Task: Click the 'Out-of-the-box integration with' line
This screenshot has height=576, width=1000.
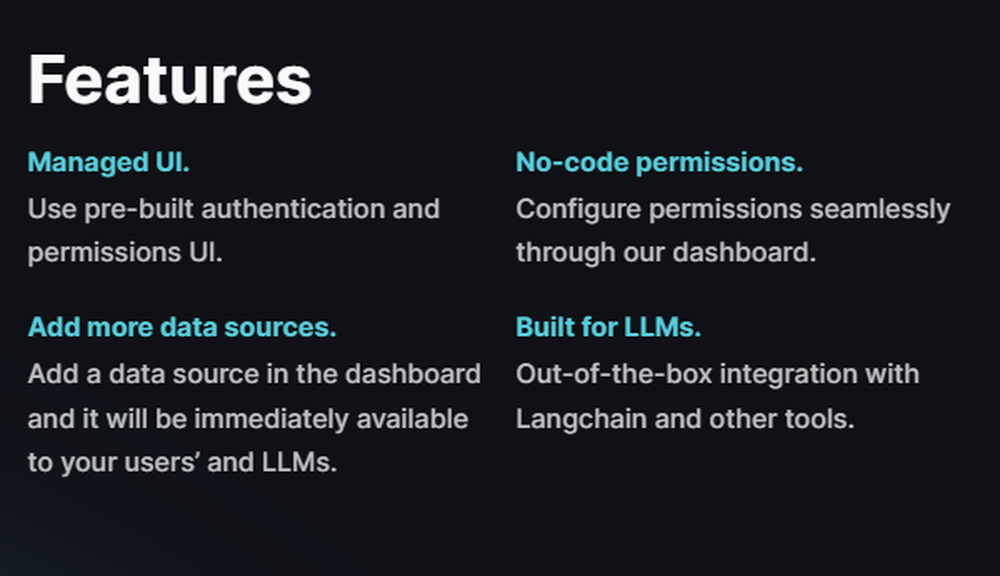Action: point(717,374)
